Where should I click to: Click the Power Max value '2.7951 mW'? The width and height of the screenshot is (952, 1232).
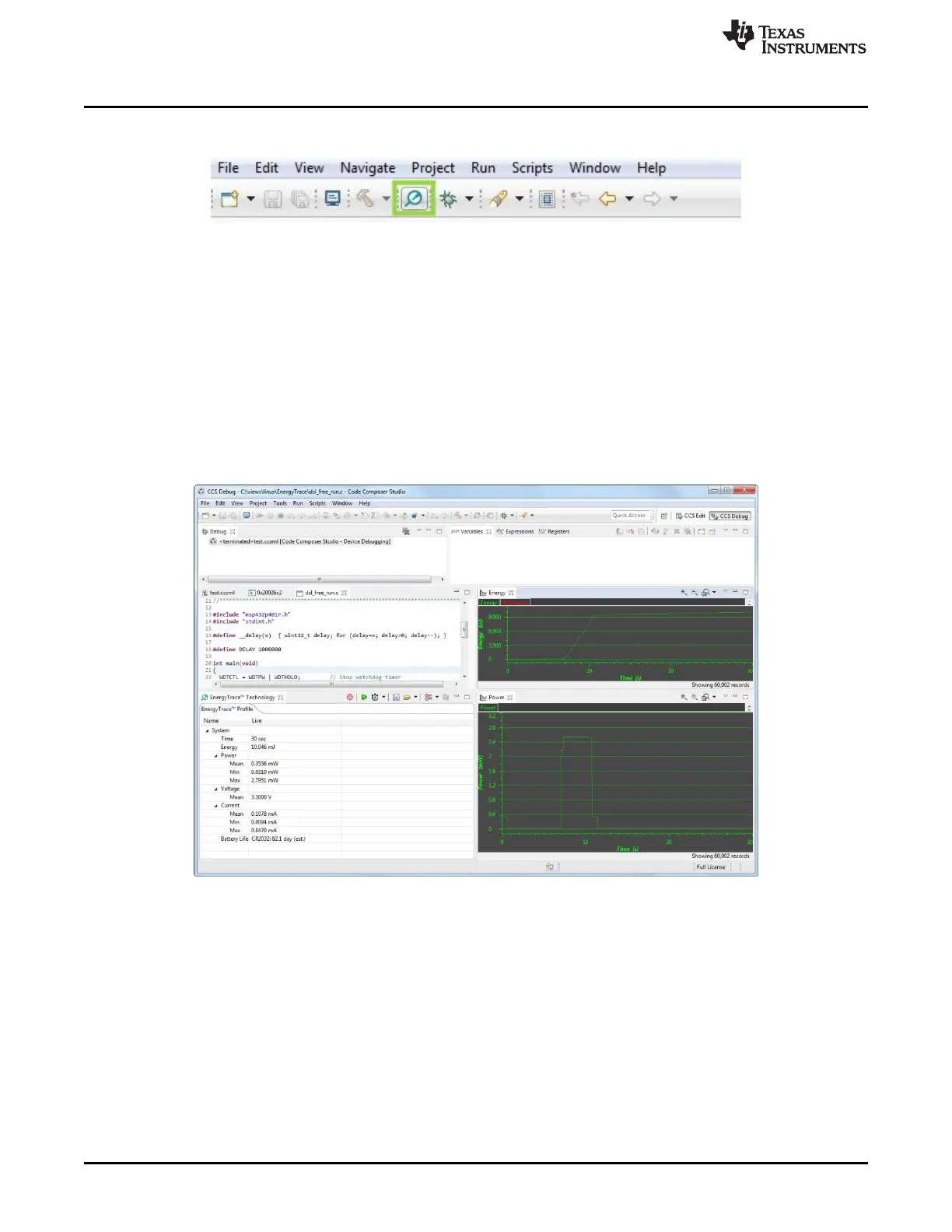[x=264, y=780]
